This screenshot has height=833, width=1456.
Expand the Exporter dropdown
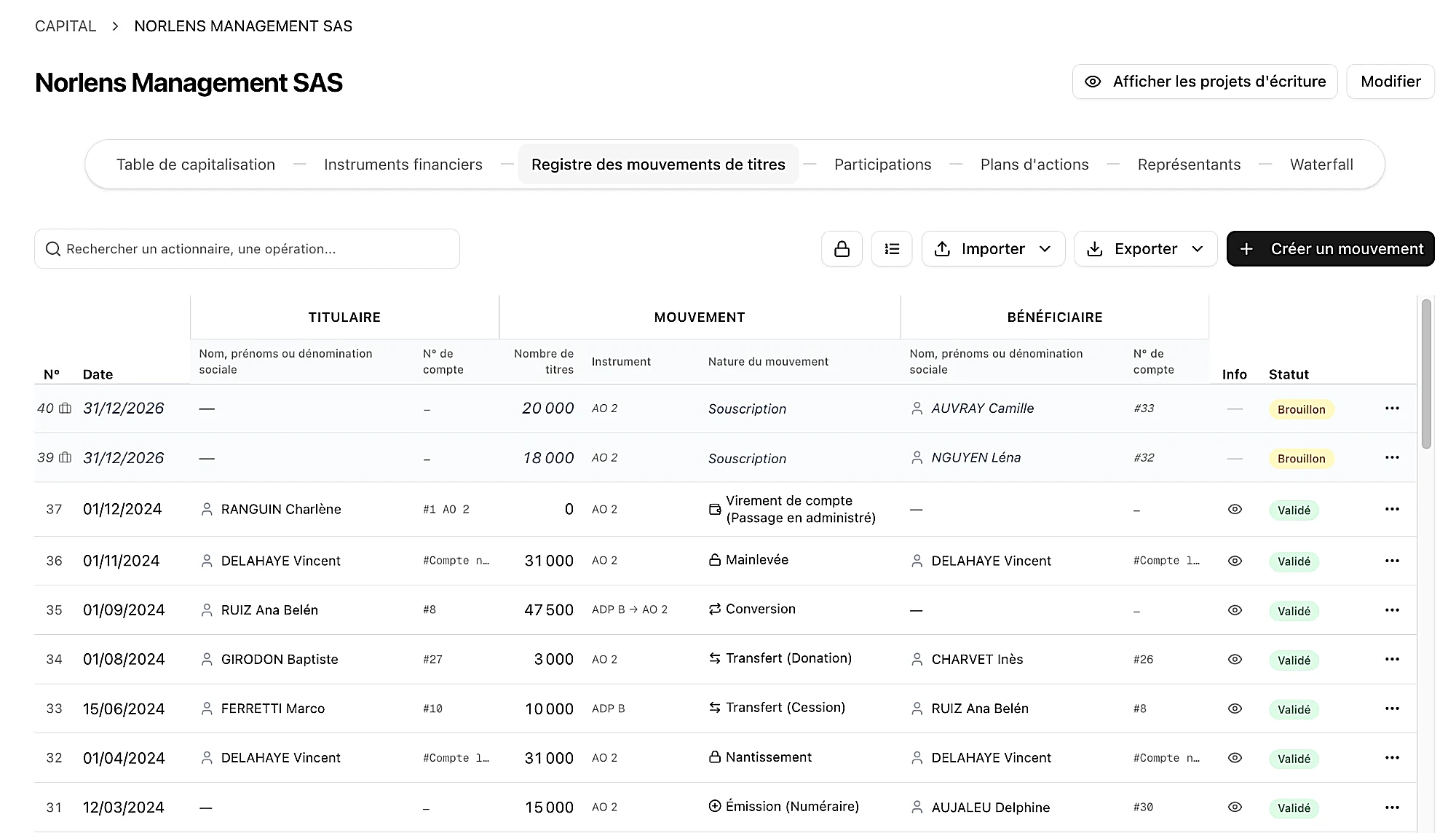coord(1145,249)
